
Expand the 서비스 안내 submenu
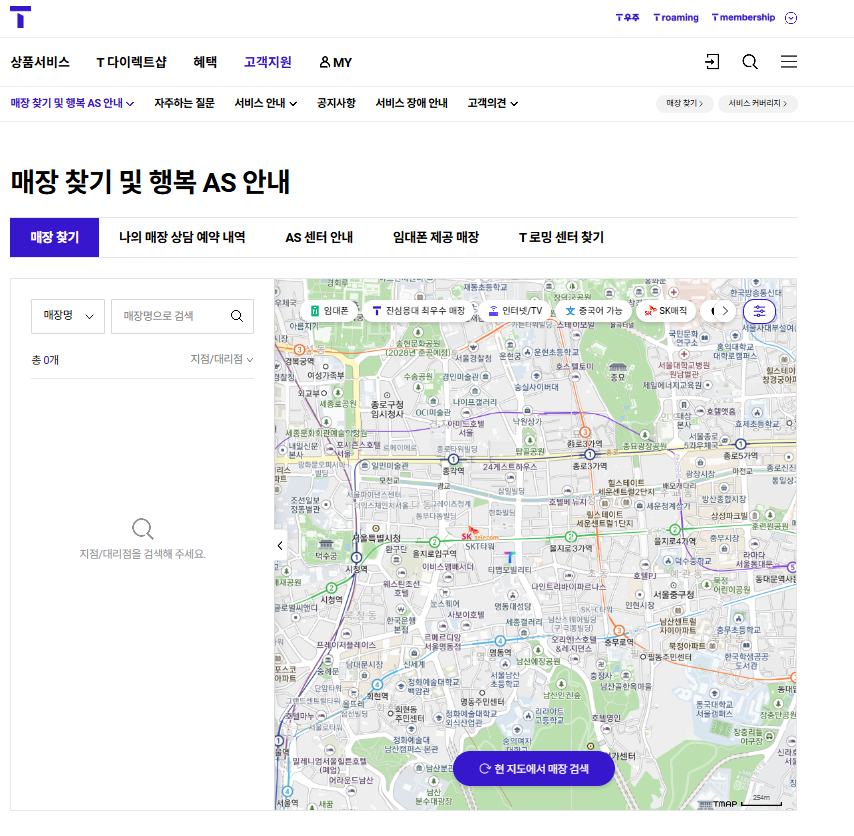point(266,103)
